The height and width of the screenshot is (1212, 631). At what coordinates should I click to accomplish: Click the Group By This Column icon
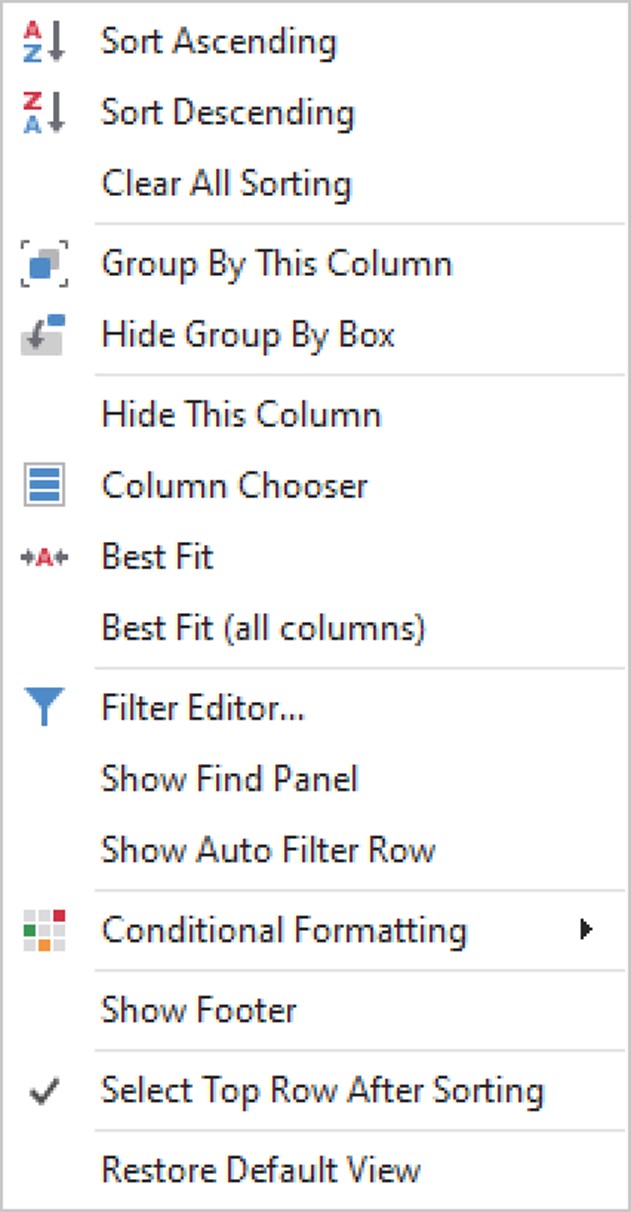click(x=44, y=265)
